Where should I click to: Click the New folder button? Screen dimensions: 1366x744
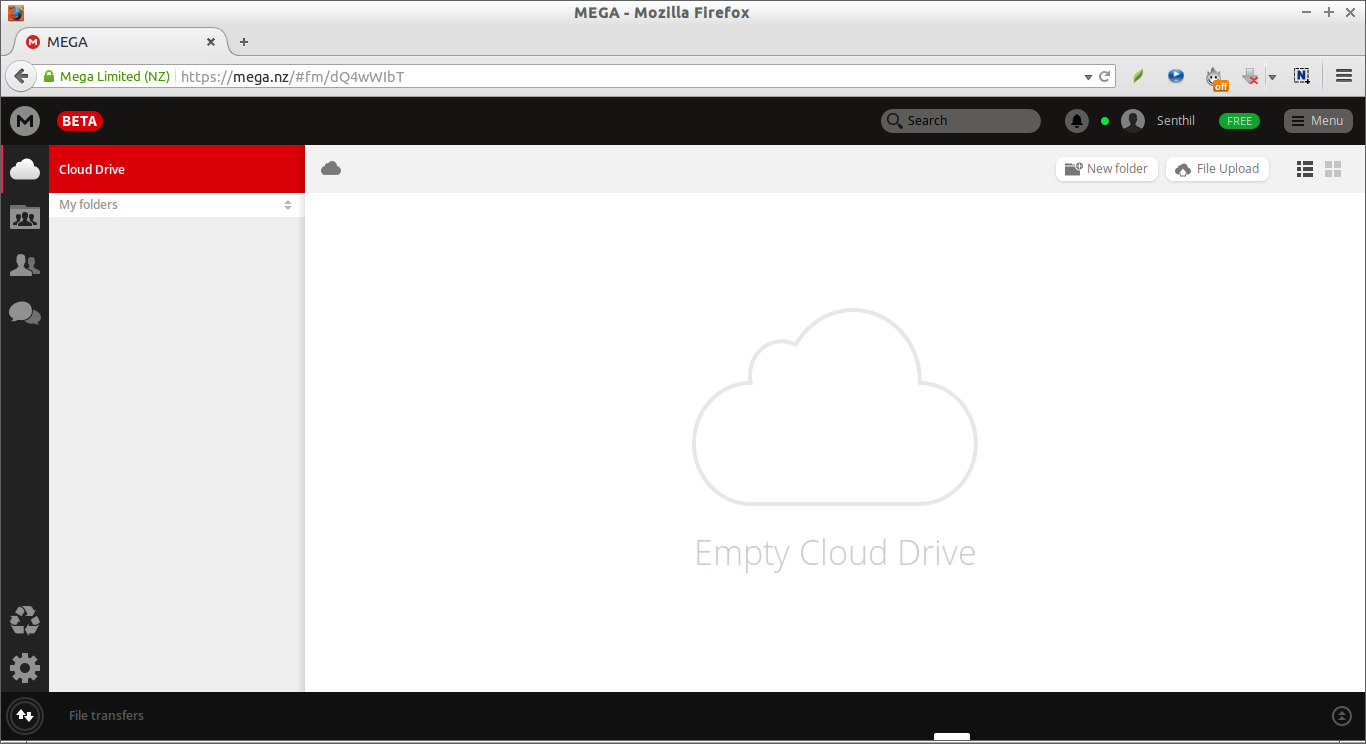pyautogui.click(x=1107, y=169)
